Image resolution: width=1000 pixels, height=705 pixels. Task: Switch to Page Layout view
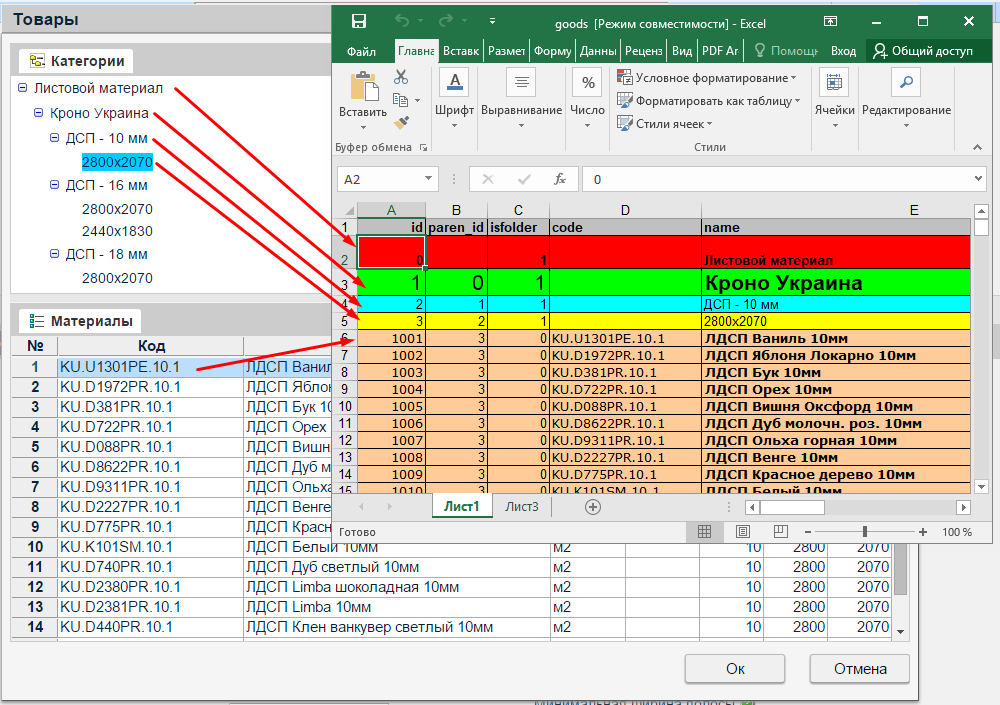click(x=742, y=532)
